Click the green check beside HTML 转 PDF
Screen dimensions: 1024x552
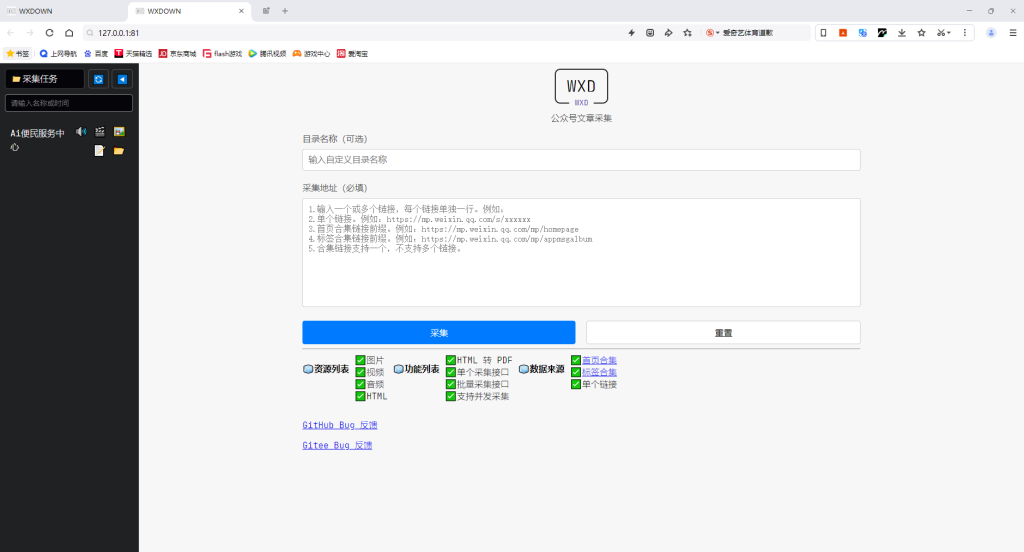[451, 360]
